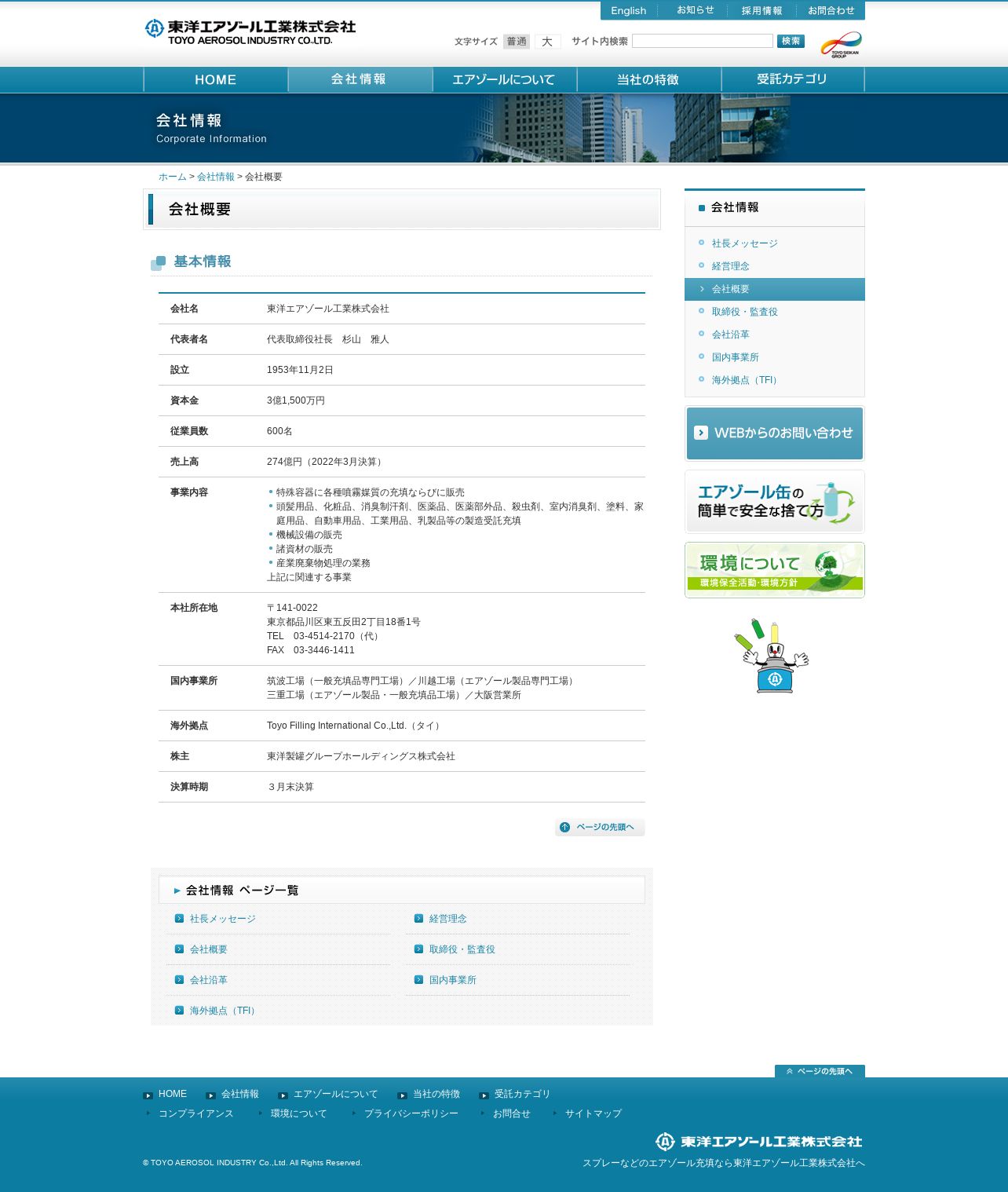This screenshot has height=1192, width=1008.
Task: Click 代表取締役社長 杉山 雅人
Action: pos(328,339)
